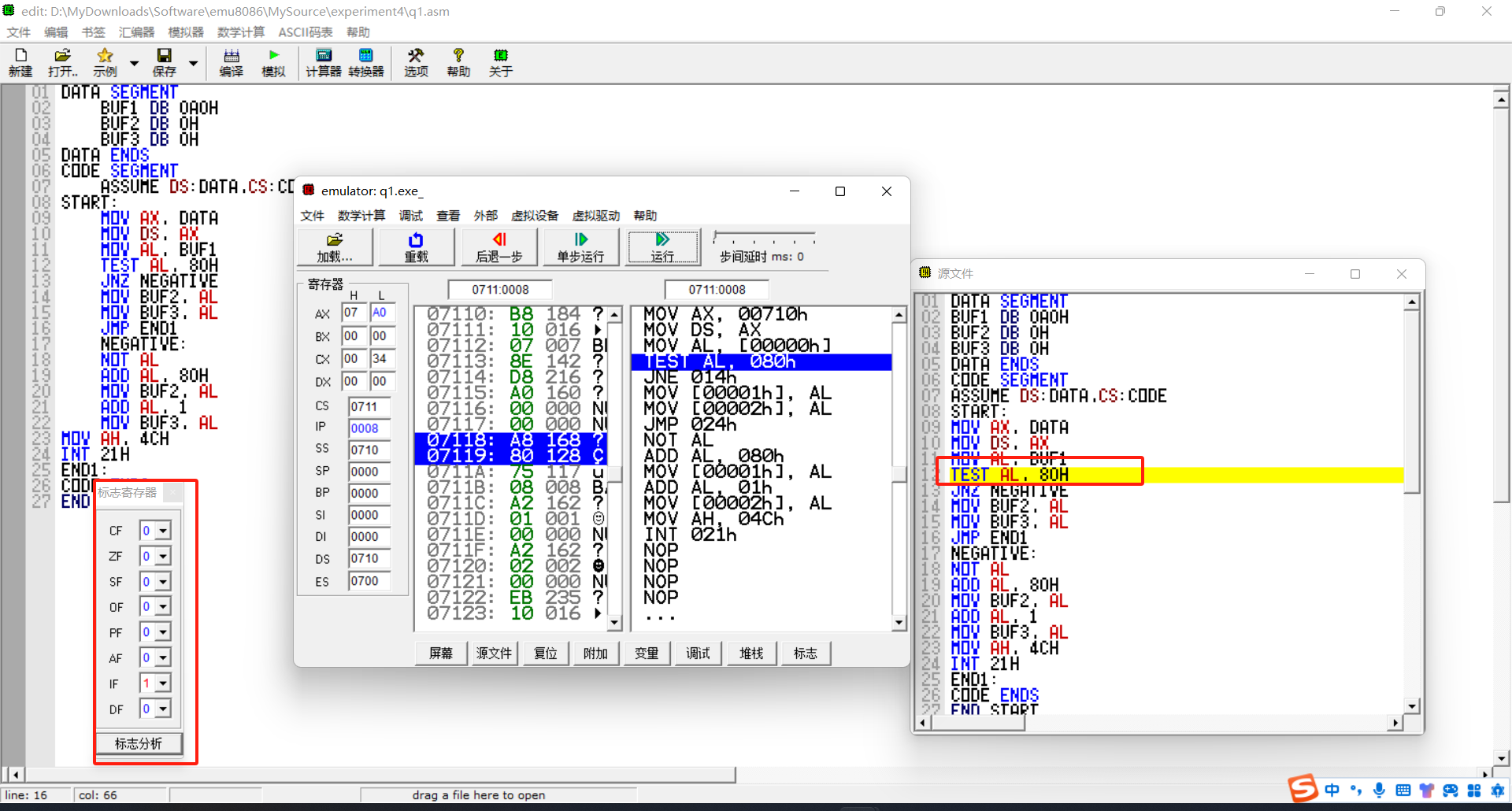Run program with 运行 button
Viewport: 1512px width, 811px height.
[x=663, y=247]
